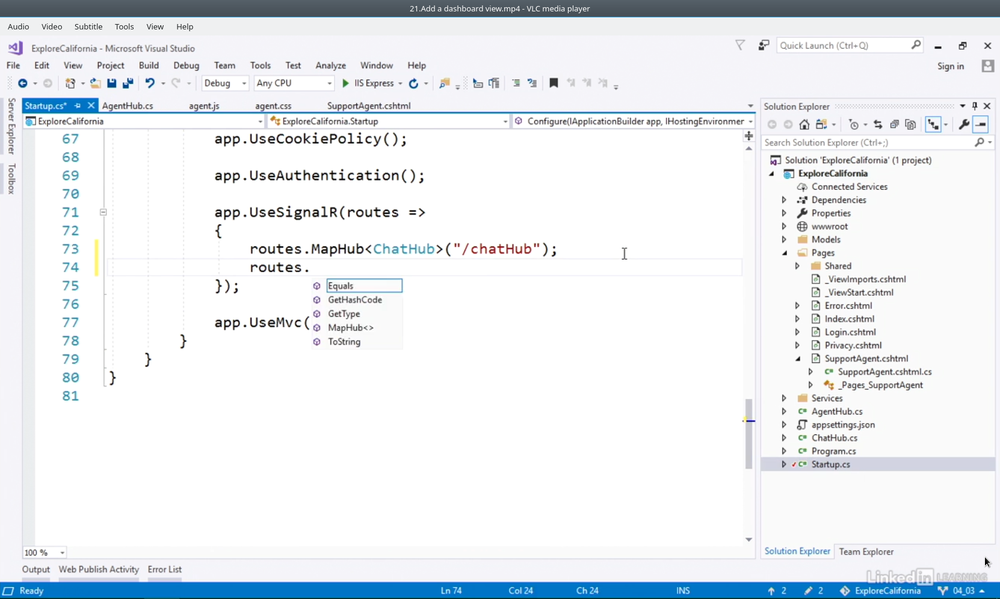This screenshot has height=599, width=1000.
Task: Switch to the SupportAgent.cshtml tab
Action: tap(368, 106)
